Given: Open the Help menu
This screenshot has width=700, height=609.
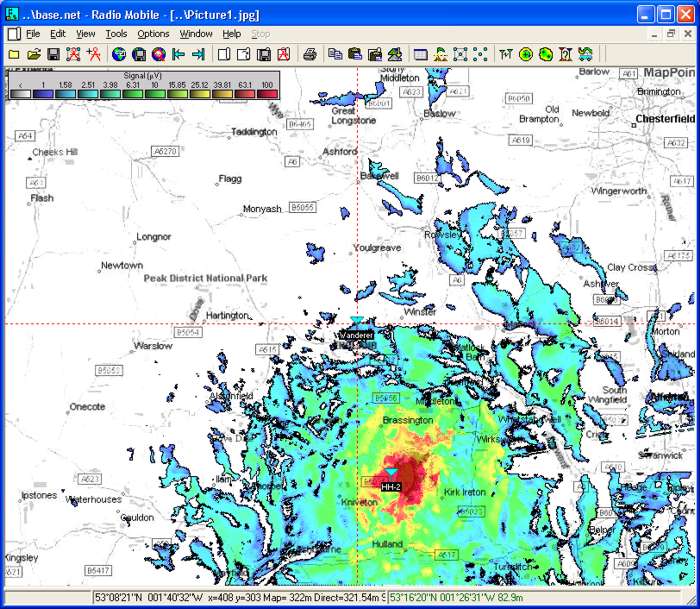Looking at the screenshot, I should pos(232,33).
